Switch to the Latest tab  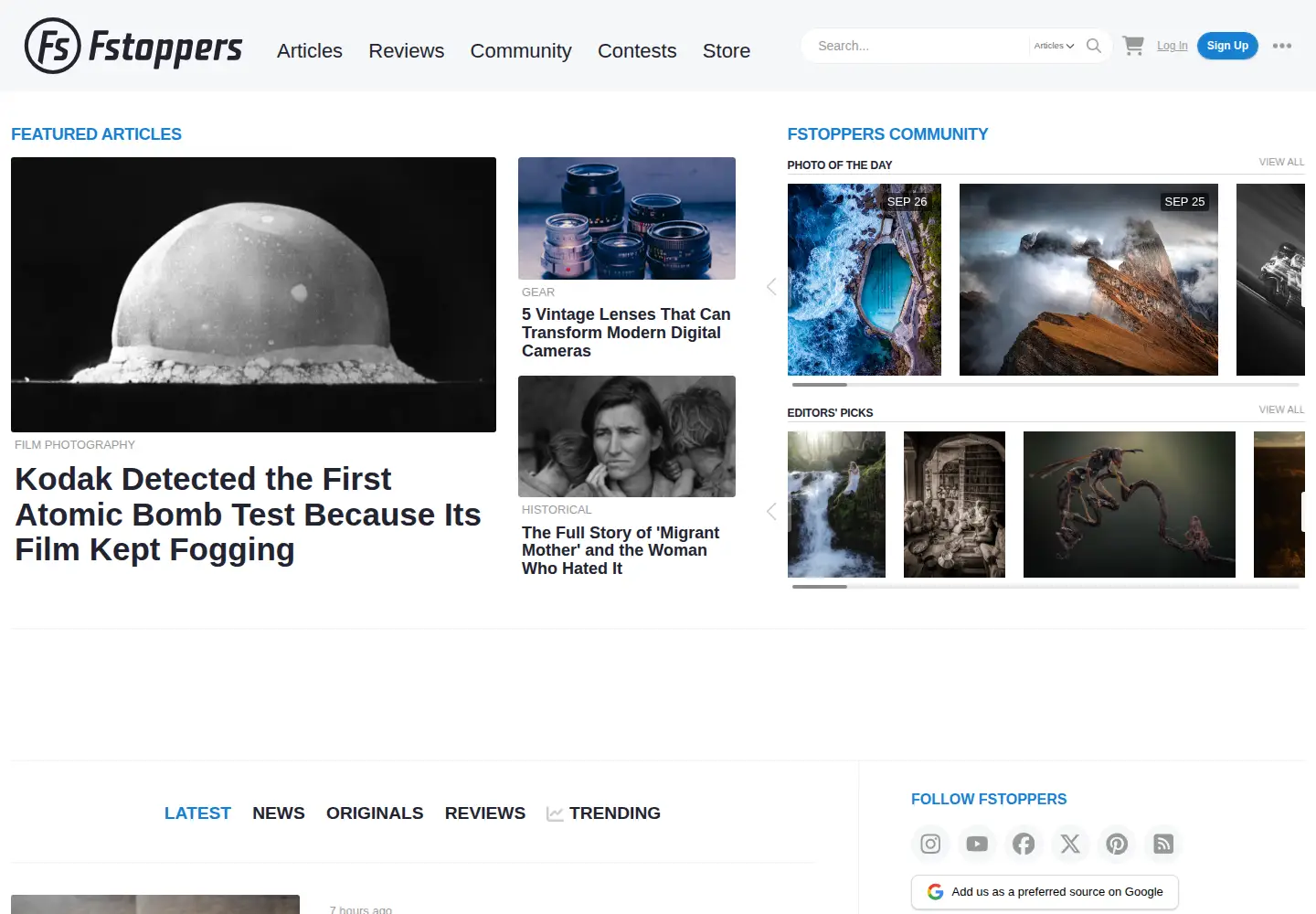(x=197, y=813)
